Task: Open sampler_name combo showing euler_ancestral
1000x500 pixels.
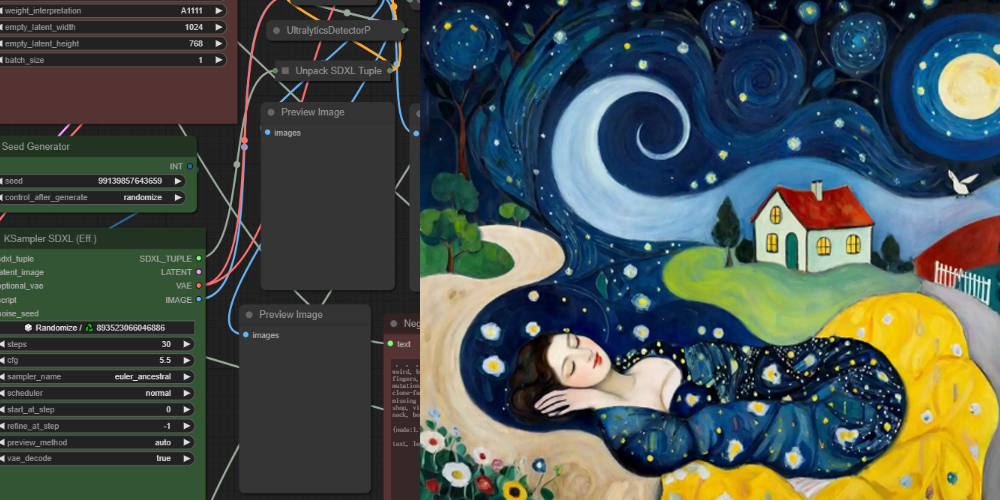Action: coord(96,377)
